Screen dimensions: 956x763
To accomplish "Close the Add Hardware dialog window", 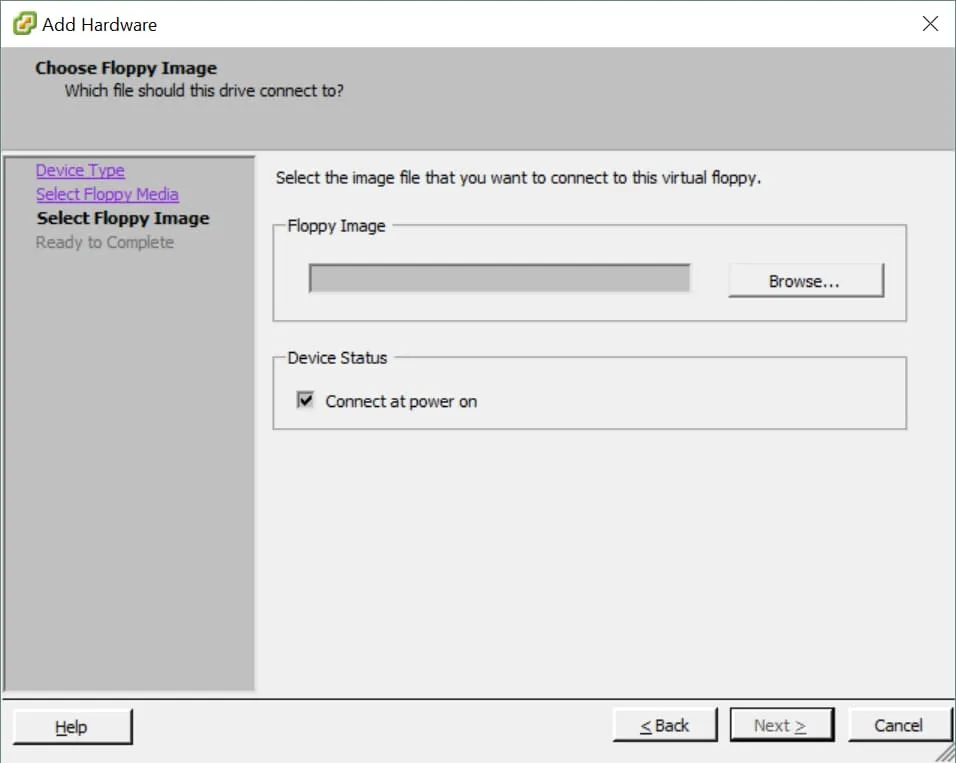I will pyautogui.click(x=930, y=24).
